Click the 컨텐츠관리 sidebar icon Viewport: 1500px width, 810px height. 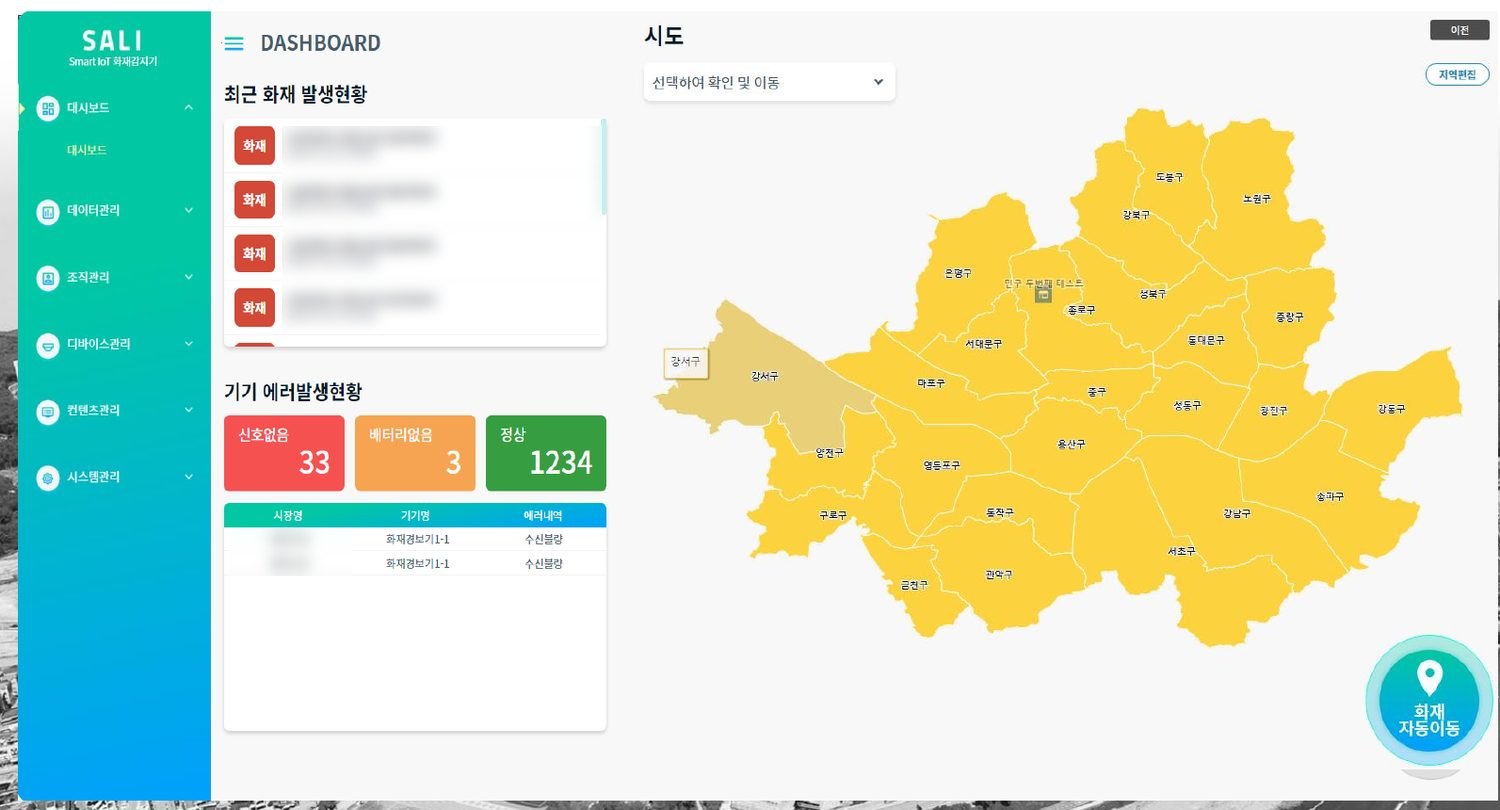point(48,411)
